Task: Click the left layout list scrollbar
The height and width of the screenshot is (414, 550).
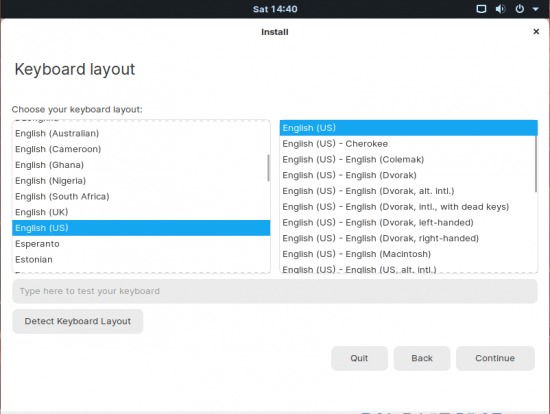Action: [268, 168]
